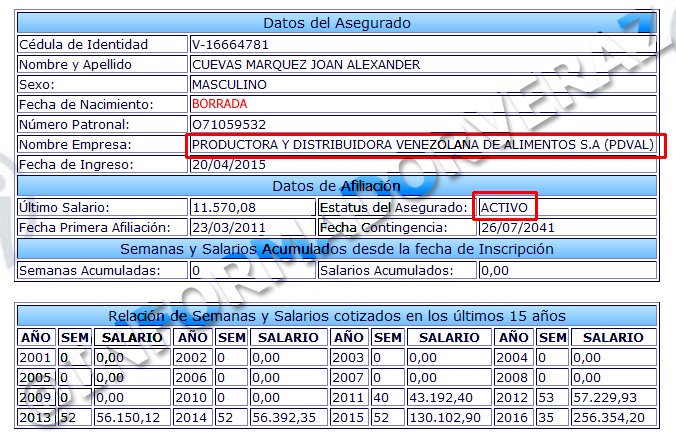Click the Nombre Empresa label

[x=75, y=144]
